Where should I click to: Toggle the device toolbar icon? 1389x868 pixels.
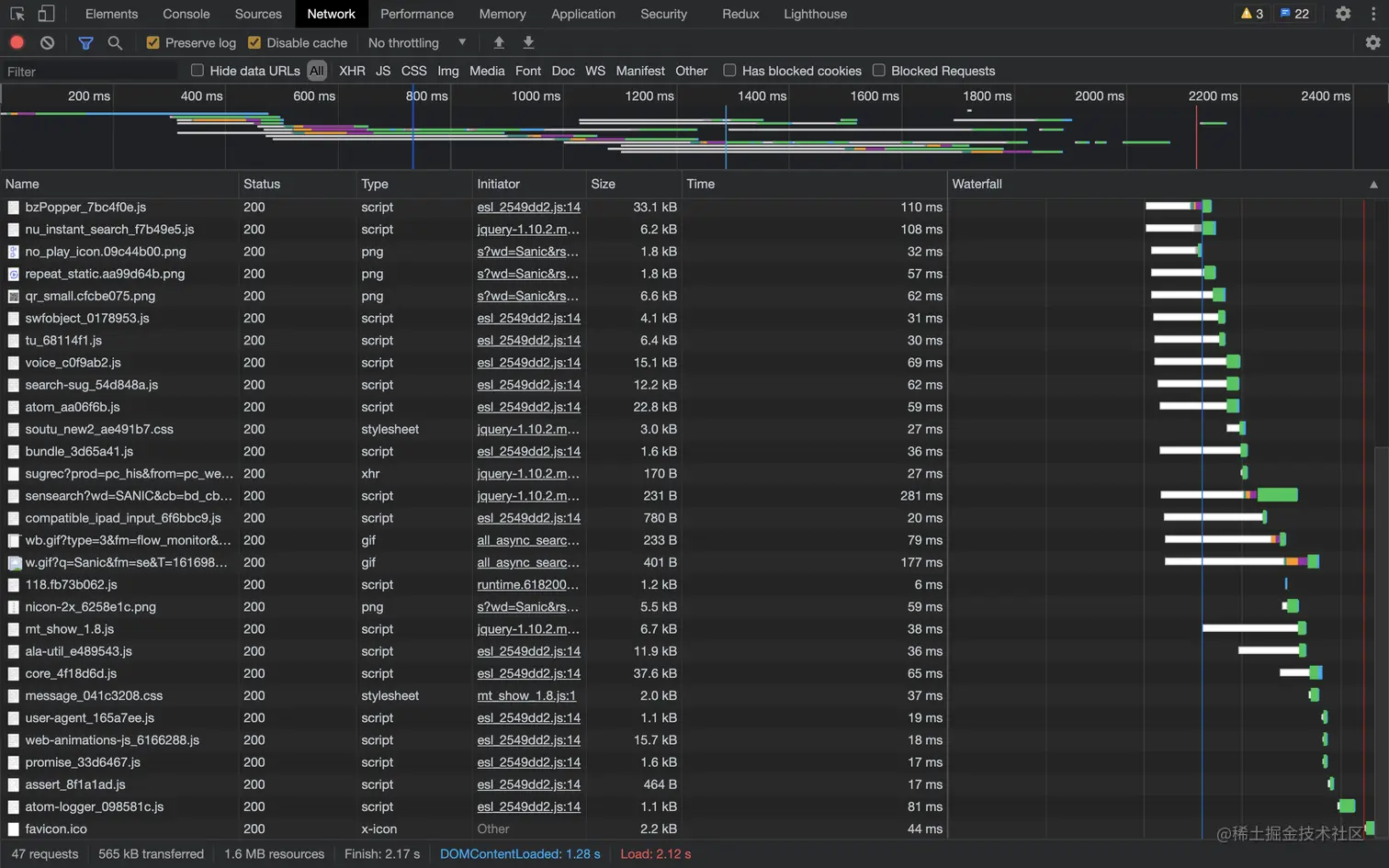(x=46, y=14)
